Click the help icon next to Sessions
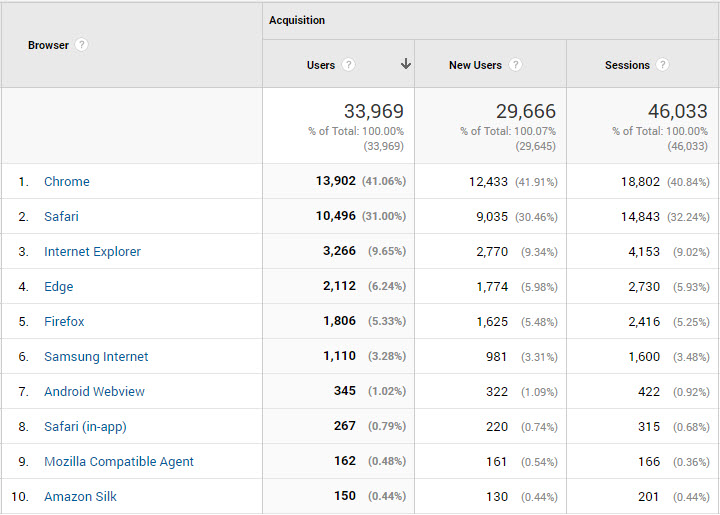The width and height of the screenshot is (720, 515). [x=662, y=65]
